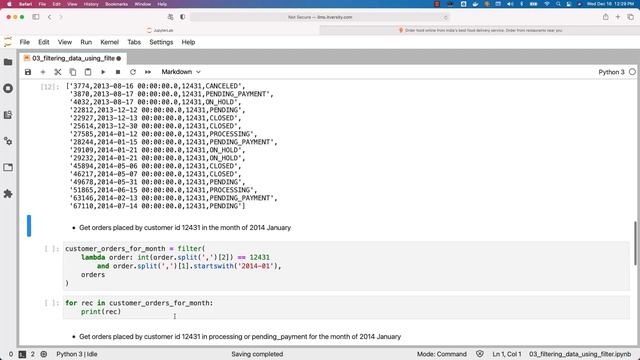640x360 pixels.
Task: Save the notebook with the save icon
Action: pos(28,72)
